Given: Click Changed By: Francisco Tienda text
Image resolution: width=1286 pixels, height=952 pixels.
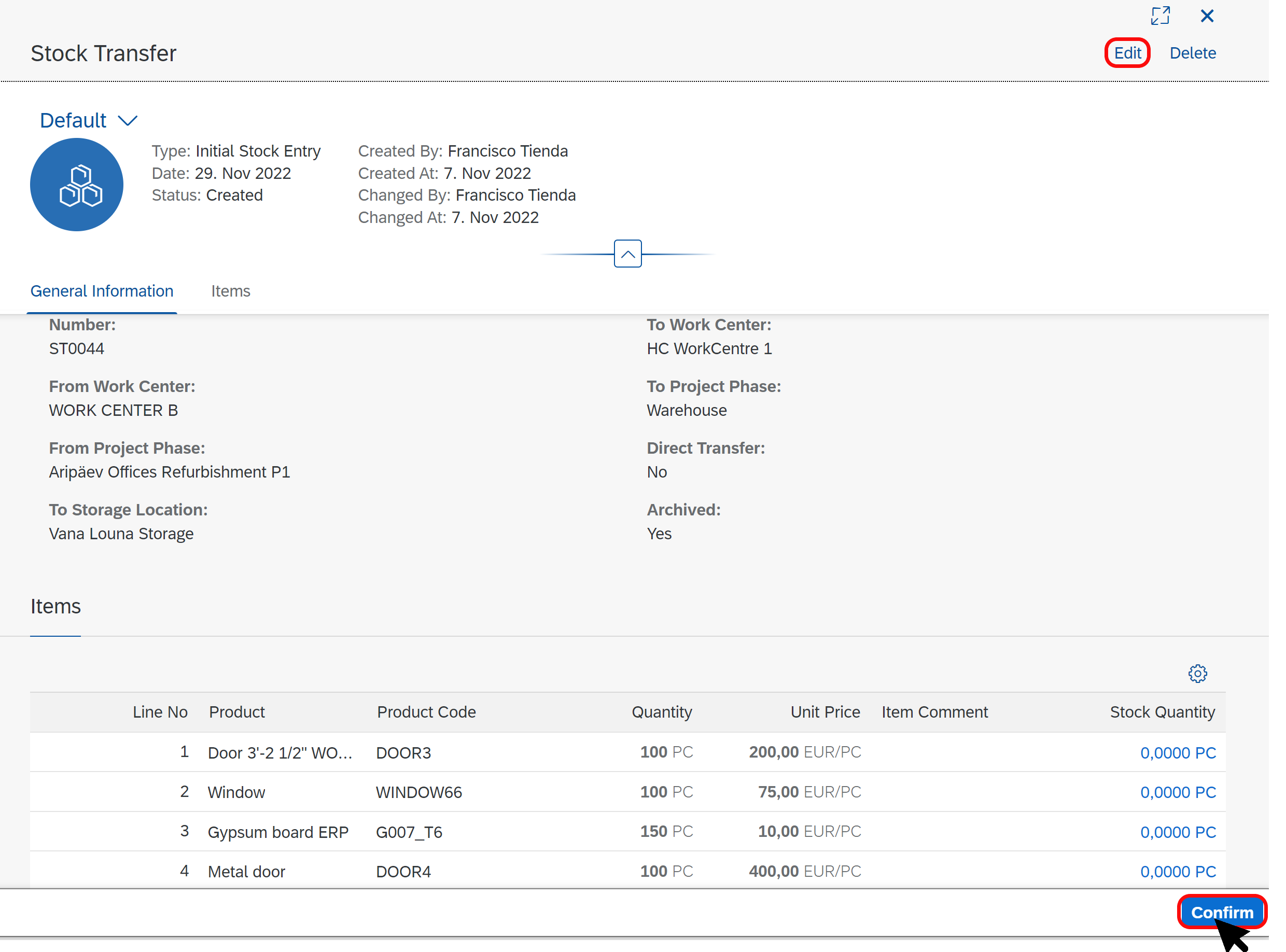Looking at the screenshot, I should (467, 195).
